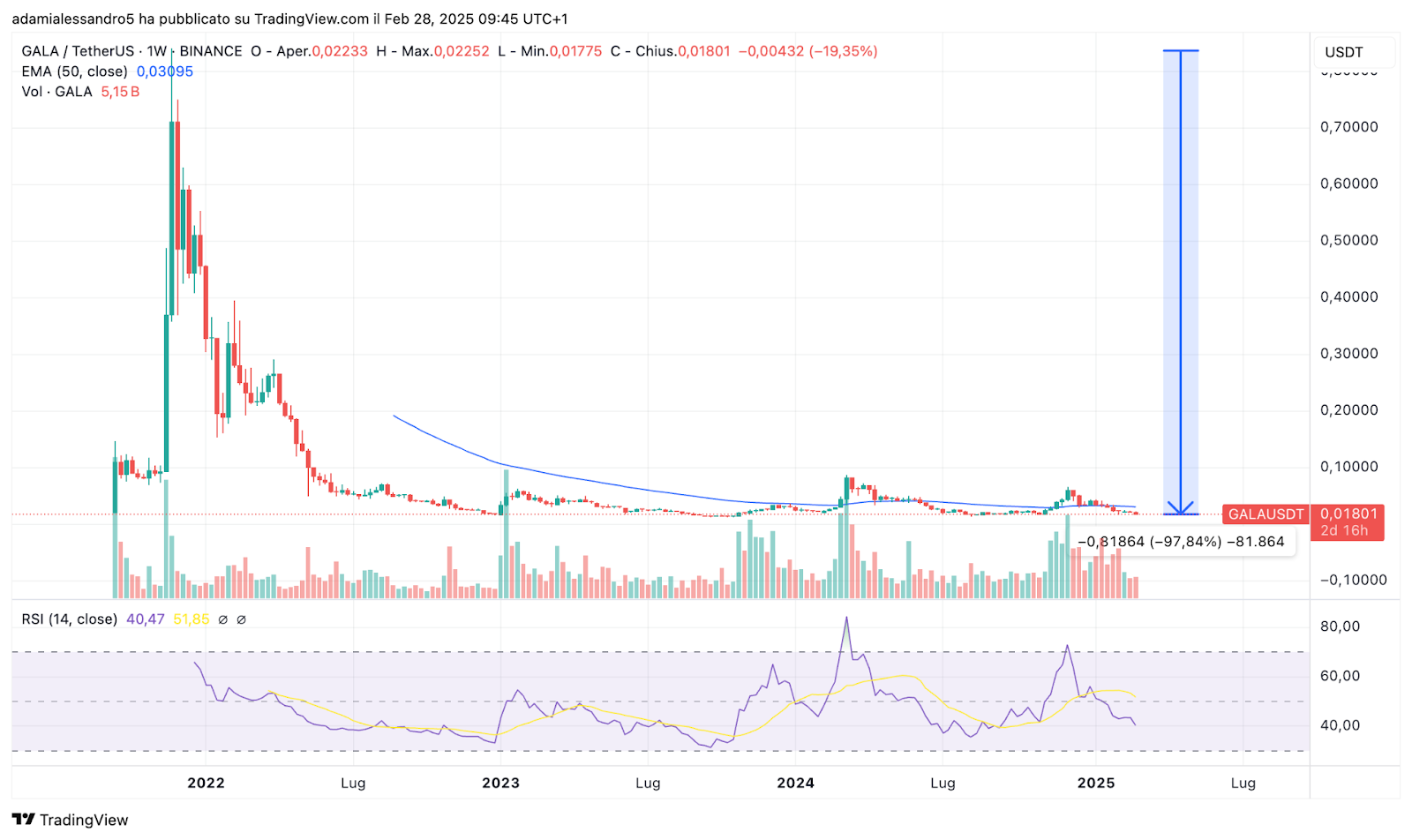1412x840 pixels.
Task: Click the Lug label between 2024 and 2025
Action: (943, 783)
